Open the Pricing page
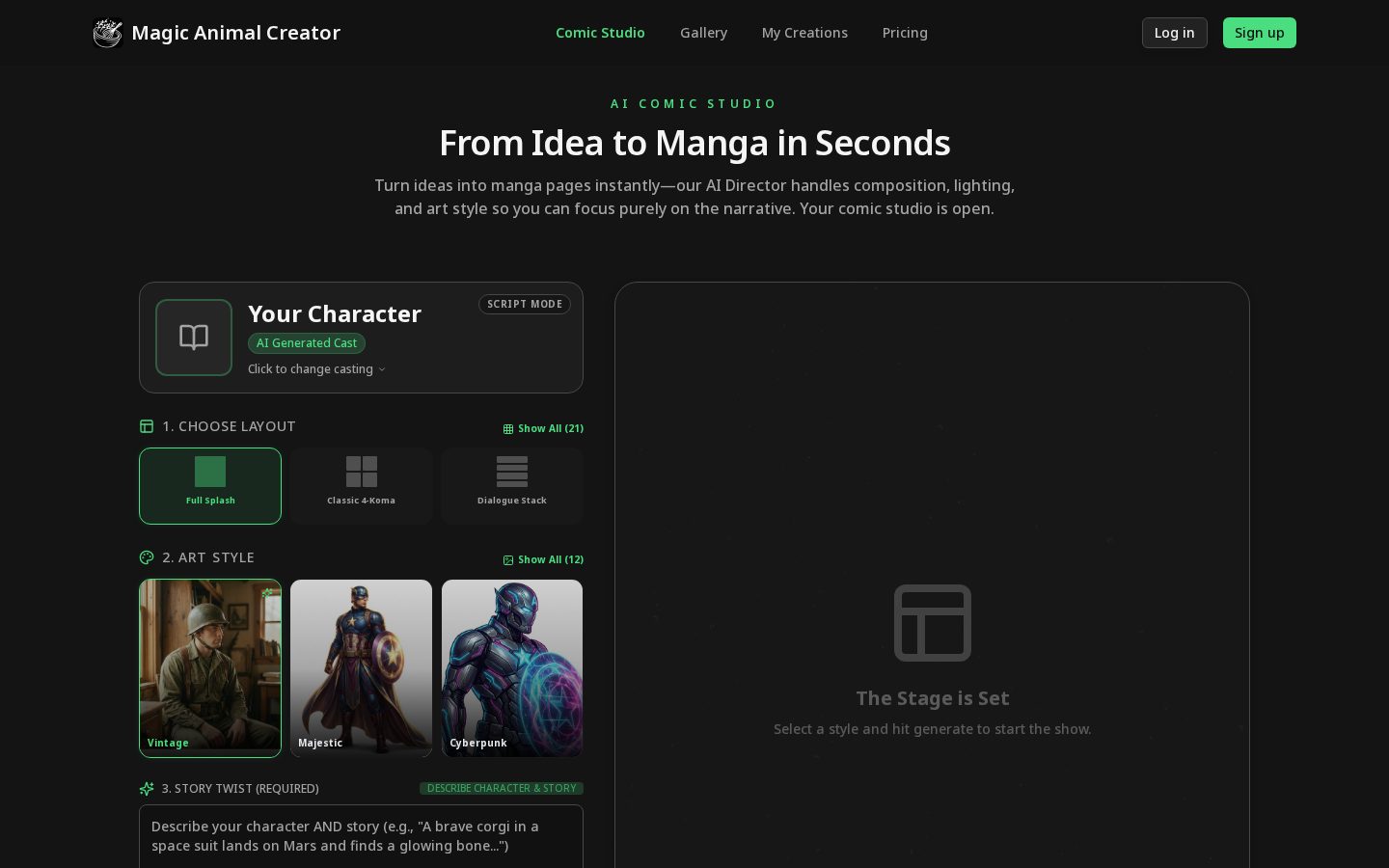1389x868 pixels. pyautogui.click(x=905, y=33)
